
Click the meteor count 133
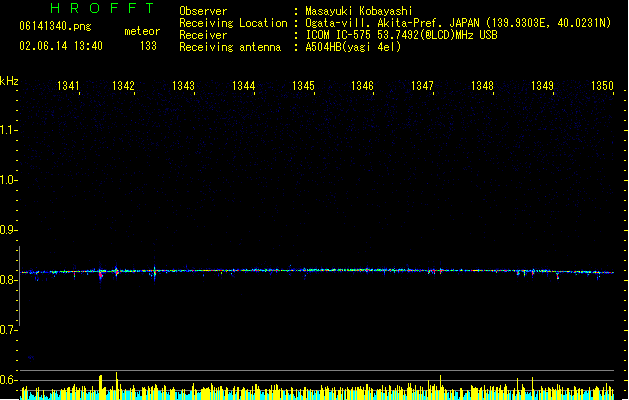point(148,46)
